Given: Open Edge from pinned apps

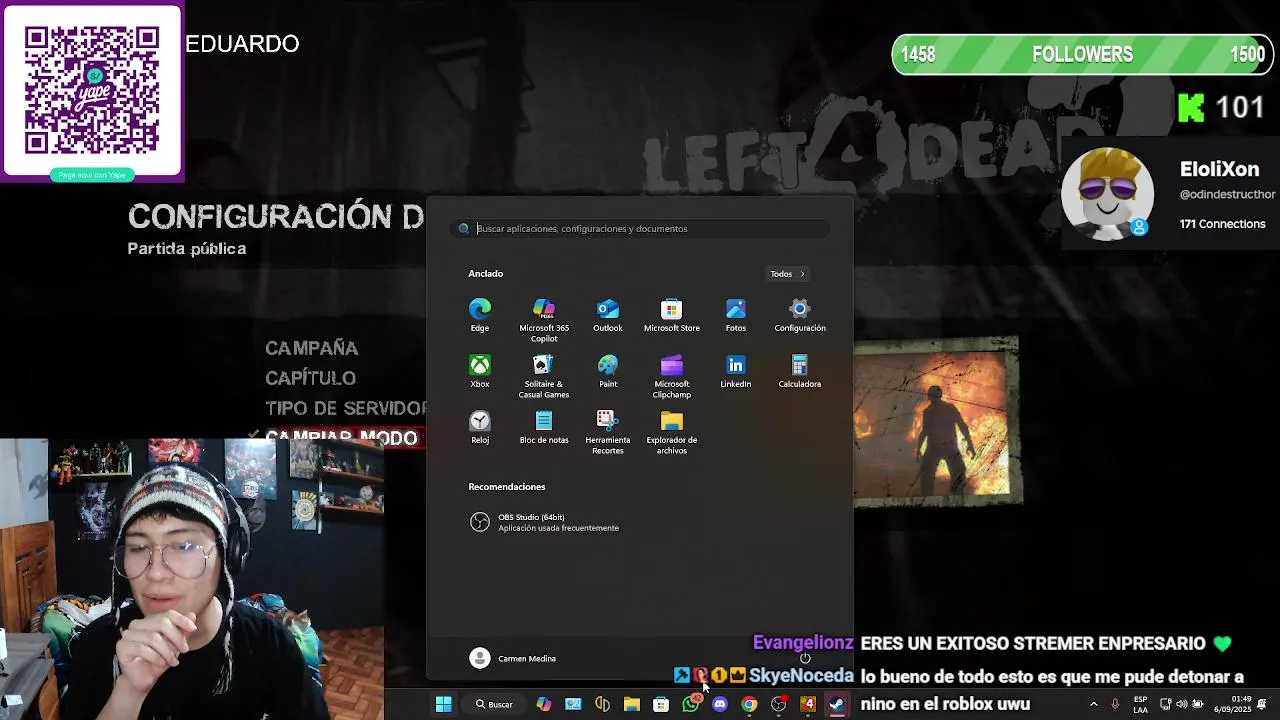Looking at the screenshot, I should click(x=480, y=315).
